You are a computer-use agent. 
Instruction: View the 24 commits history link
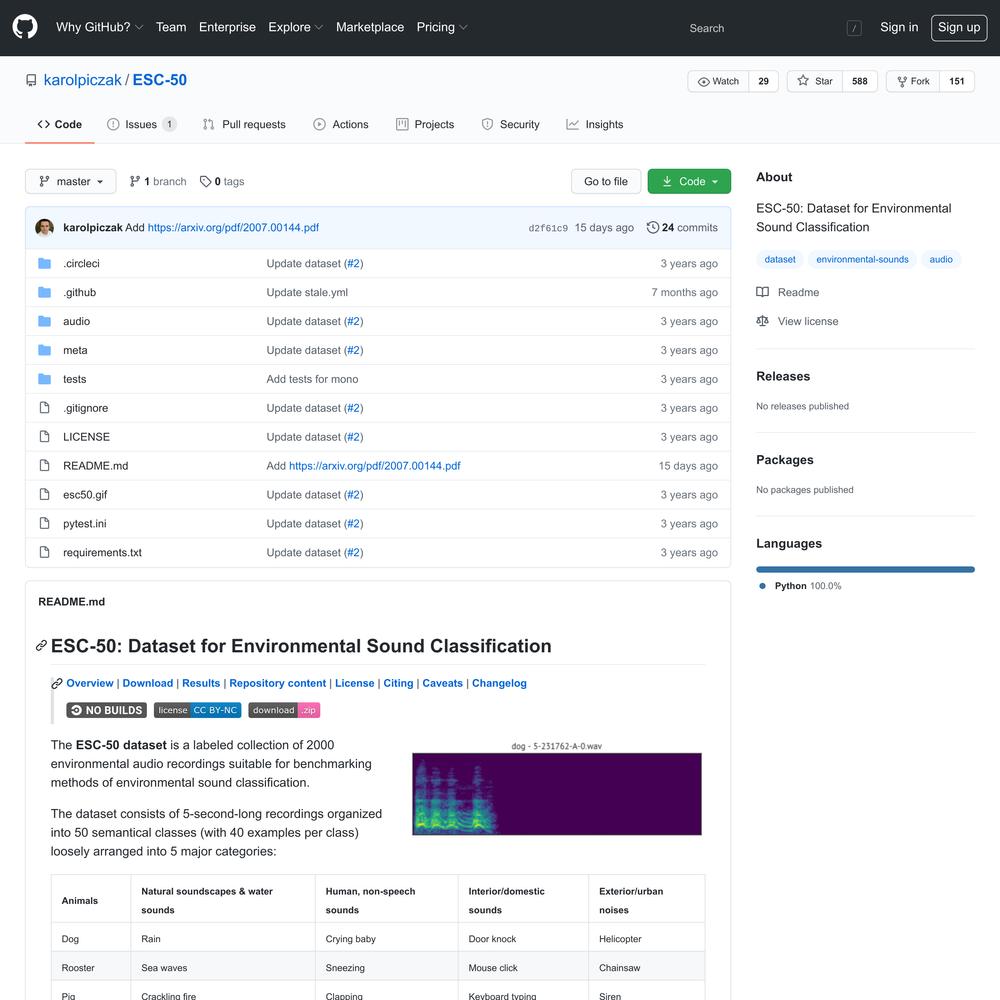[682, 228]
